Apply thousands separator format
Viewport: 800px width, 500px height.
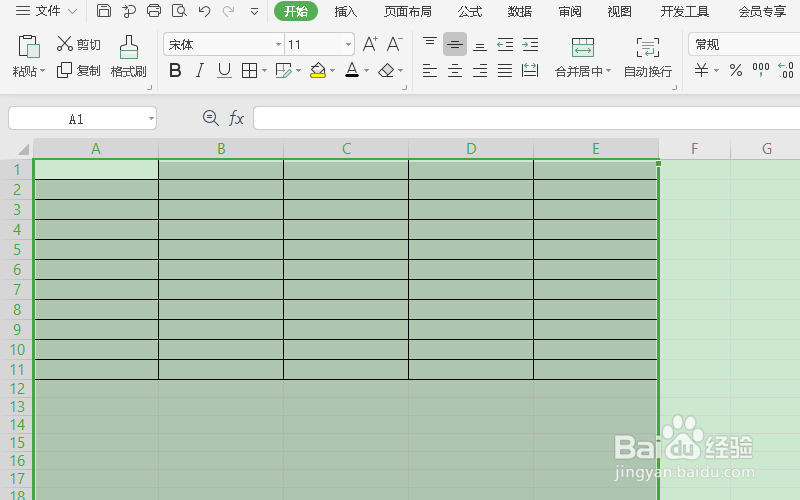click(x=761, y=70)
